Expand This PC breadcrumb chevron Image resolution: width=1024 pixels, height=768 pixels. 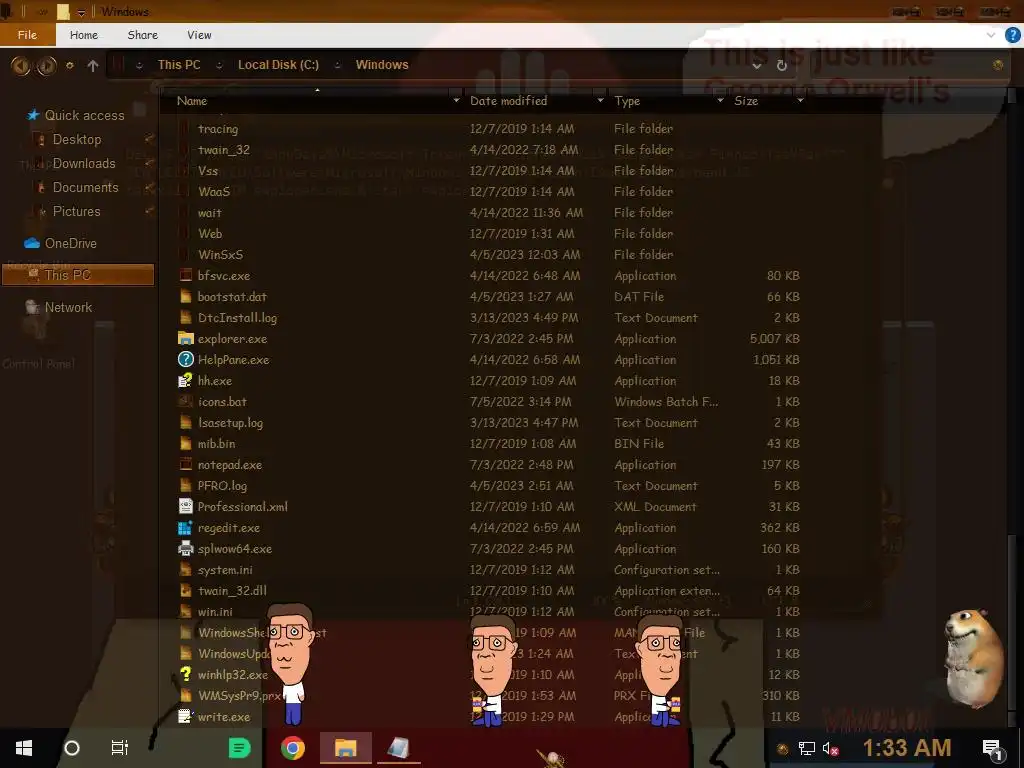pyautogui.click(x=219, y=65)
